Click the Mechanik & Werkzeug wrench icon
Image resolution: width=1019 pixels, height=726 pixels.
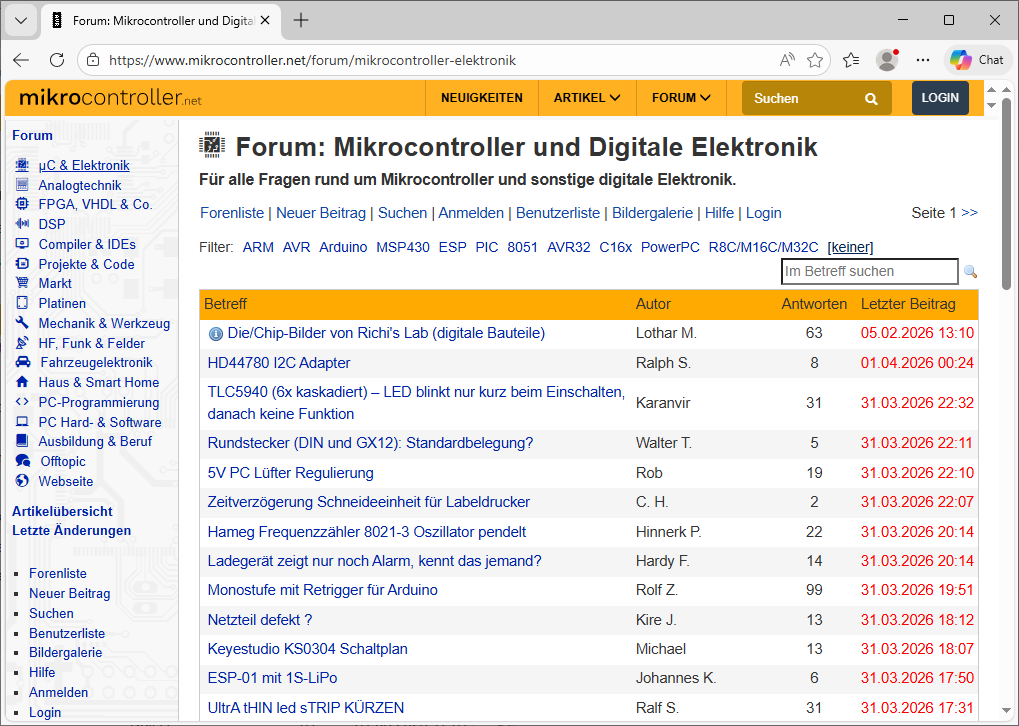[21, 323]
